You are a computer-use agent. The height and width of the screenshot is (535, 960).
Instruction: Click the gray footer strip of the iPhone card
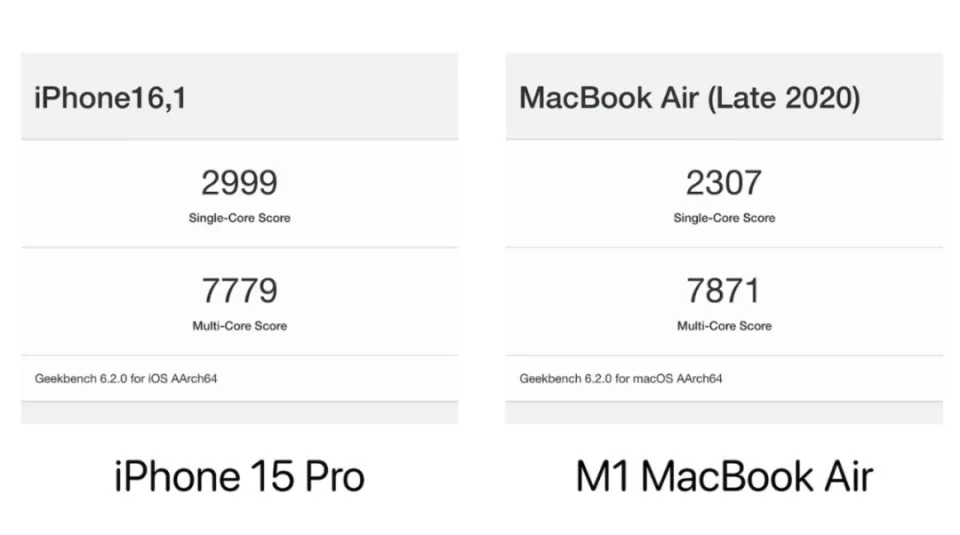239,413
